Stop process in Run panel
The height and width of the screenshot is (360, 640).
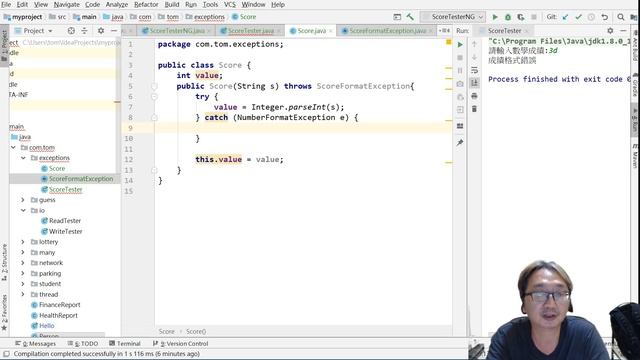pos(460,58)
